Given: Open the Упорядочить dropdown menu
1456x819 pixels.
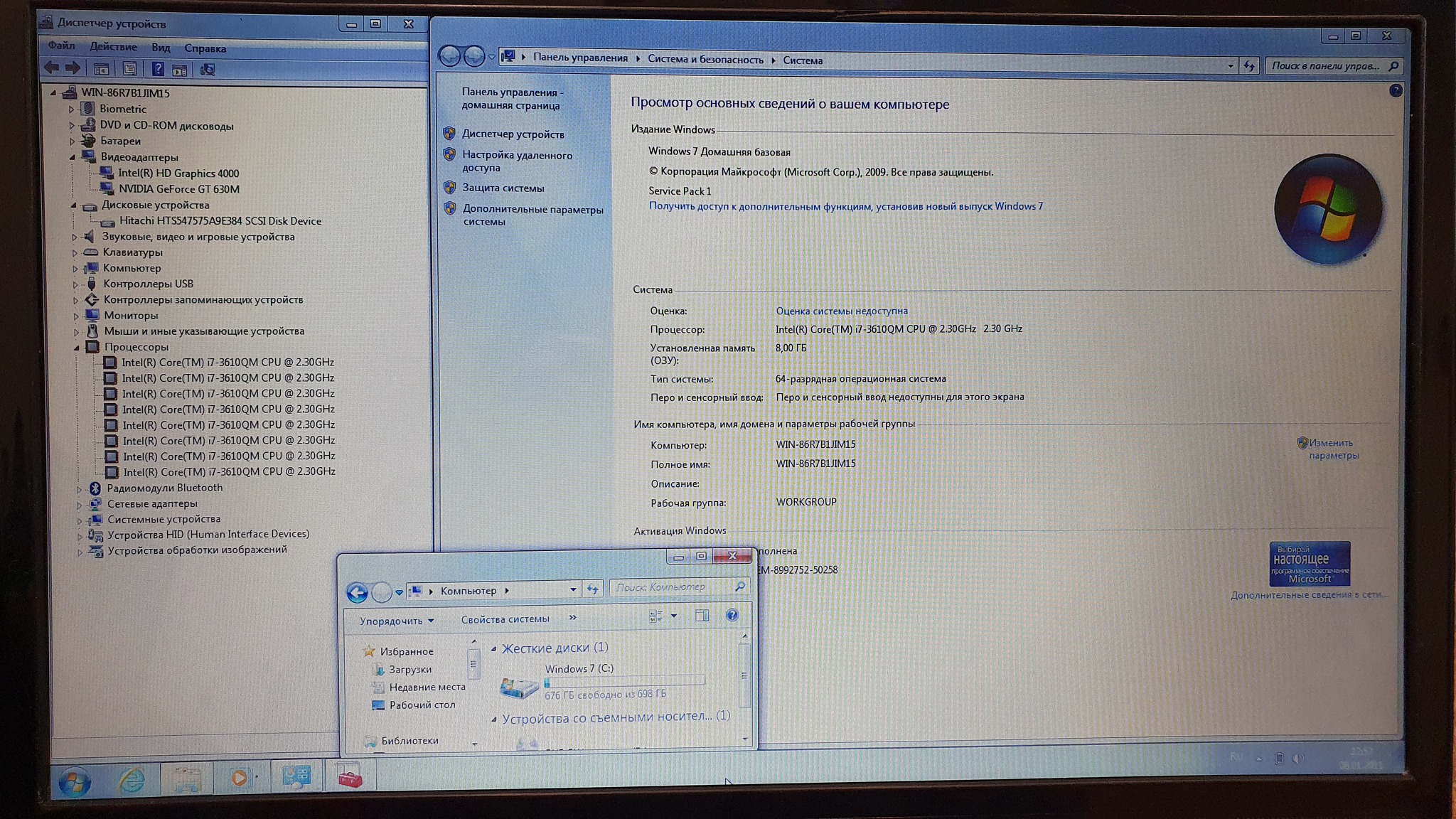Looking at the screenshot, I should (x=396, y=621).
